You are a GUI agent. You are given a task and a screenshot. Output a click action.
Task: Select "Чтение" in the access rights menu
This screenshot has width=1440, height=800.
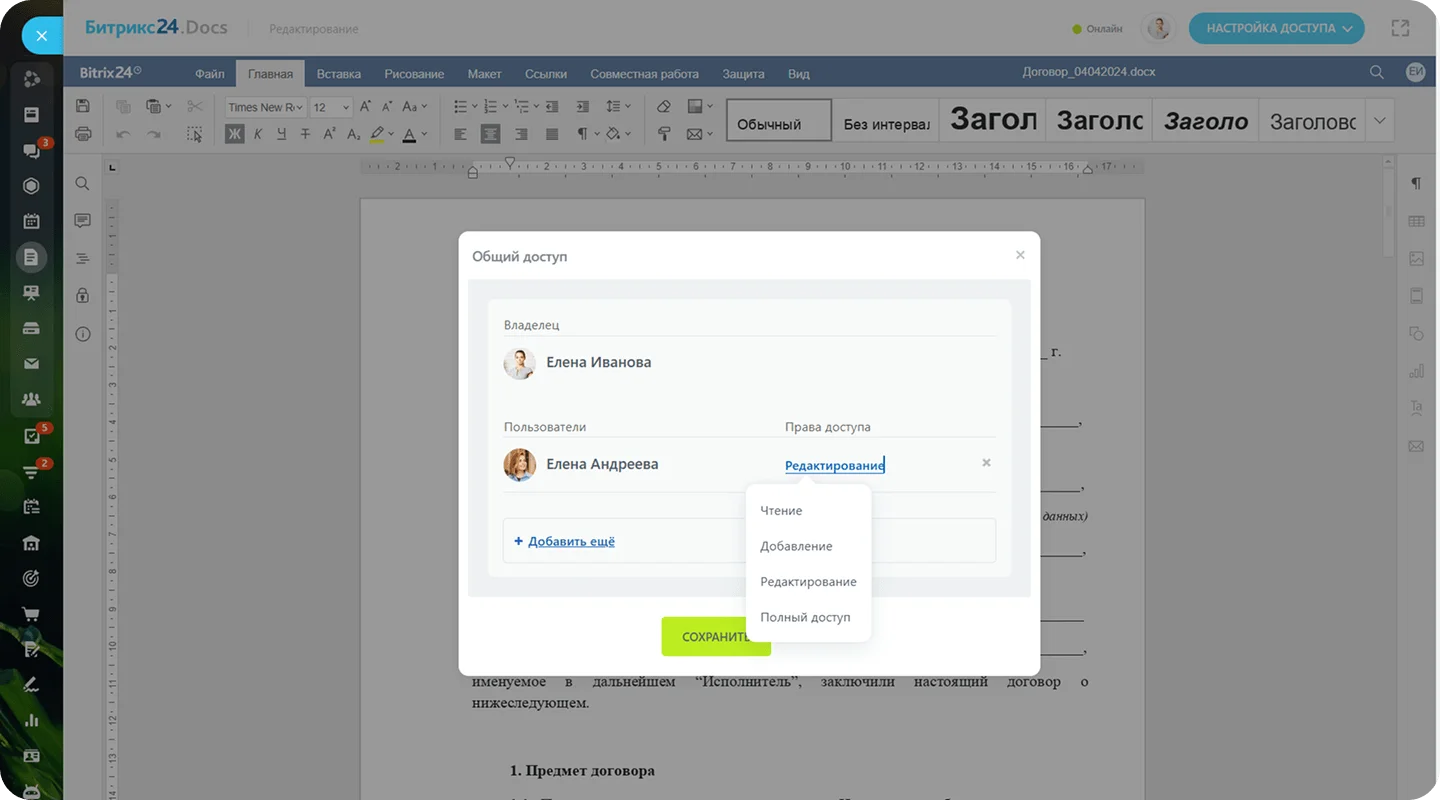click(x=781, y=511)
